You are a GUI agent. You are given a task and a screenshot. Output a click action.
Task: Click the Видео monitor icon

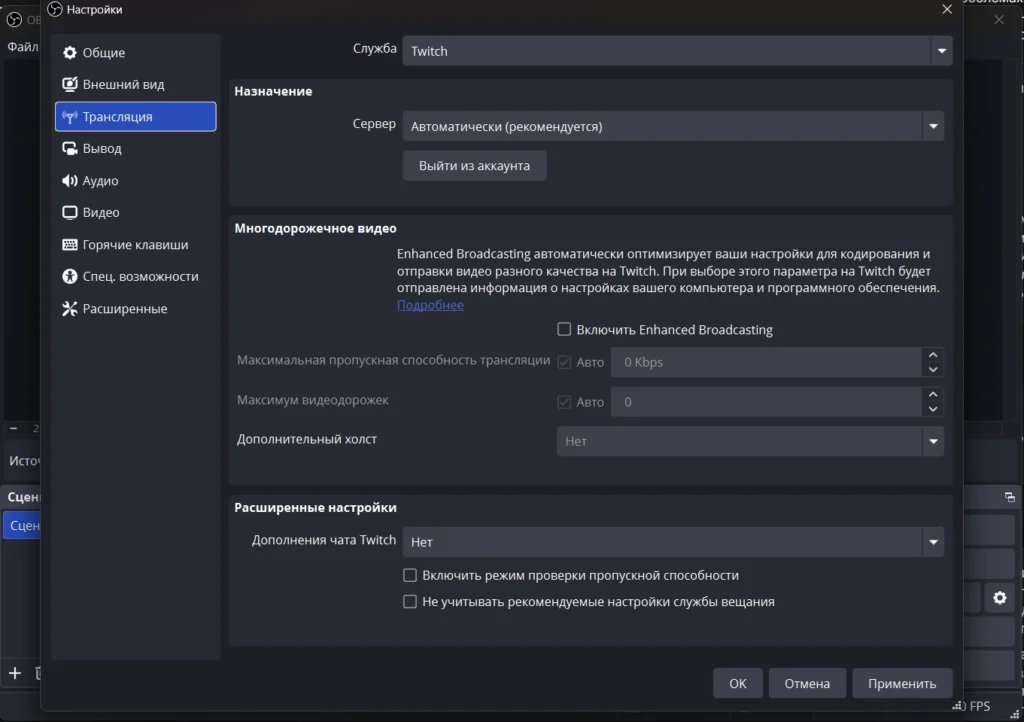click(70, 213)
